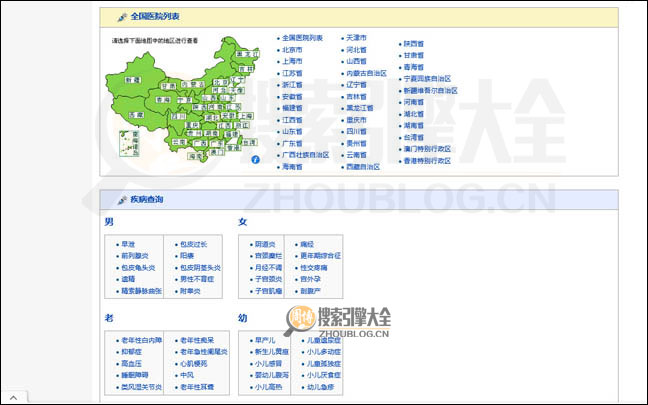The height and width of the screenshot is (405, 648).
Task: Select the 安徽省 link
Action: pos(292,97)
